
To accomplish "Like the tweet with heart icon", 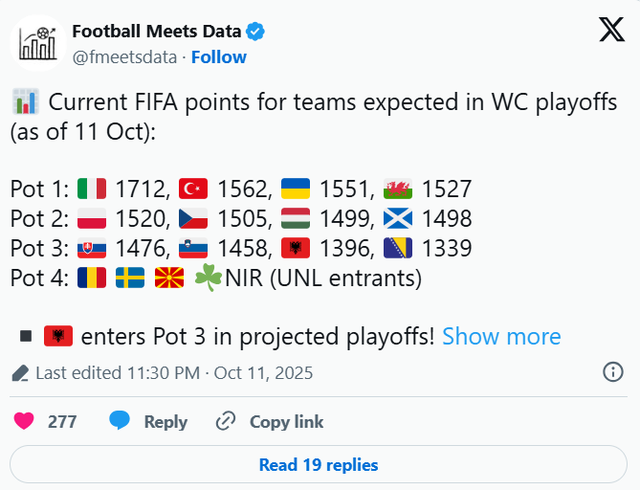I will (x=23, y=421).
